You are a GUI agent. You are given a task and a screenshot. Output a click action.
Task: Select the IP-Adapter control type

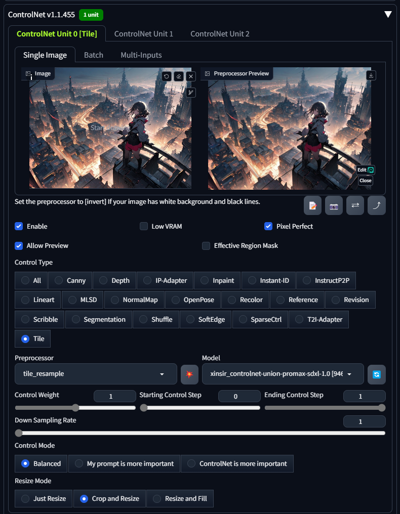pyautogui.click(x=165, y=280)
